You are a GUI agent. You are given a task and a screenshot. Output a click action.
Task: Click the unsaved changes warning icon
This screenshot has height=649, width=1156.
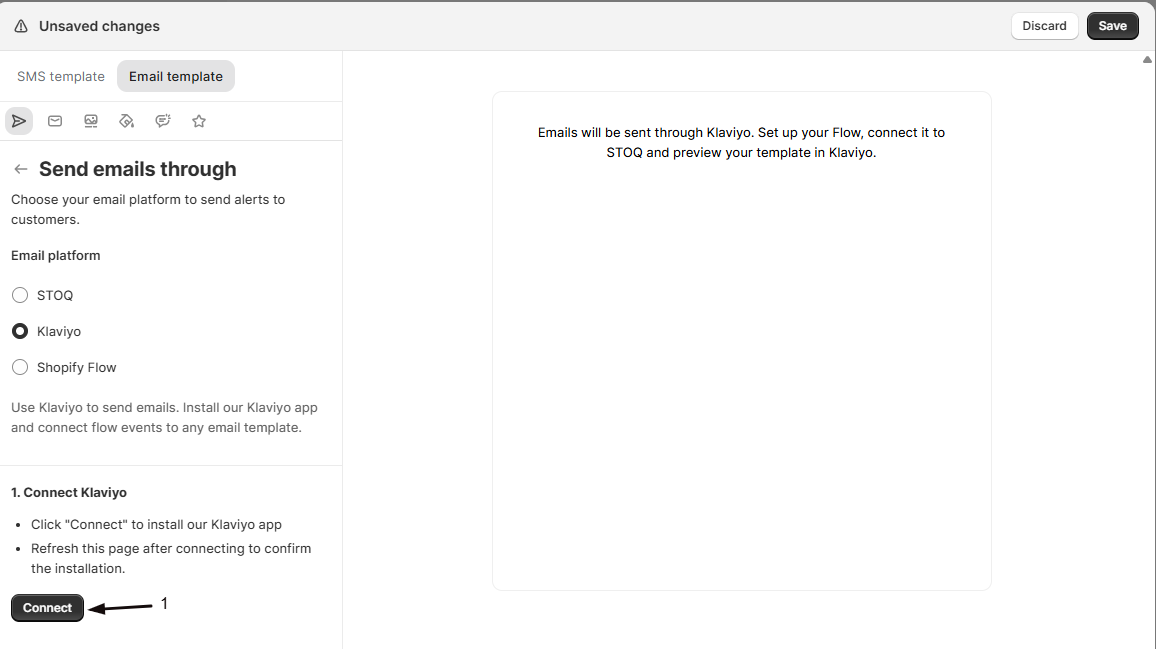pos(21,27)
